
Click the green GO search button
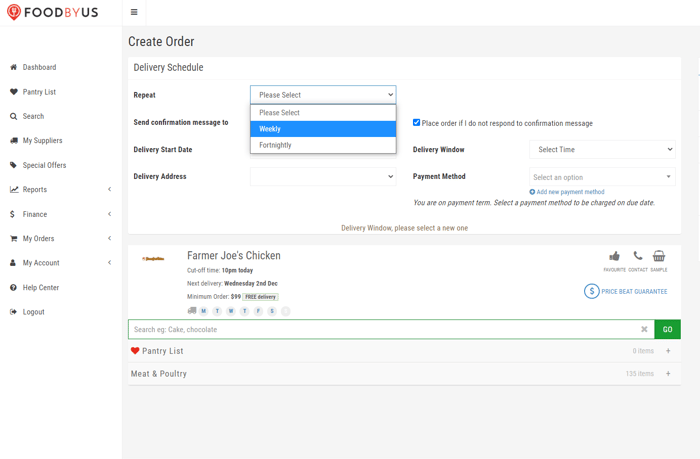(667, 329)
